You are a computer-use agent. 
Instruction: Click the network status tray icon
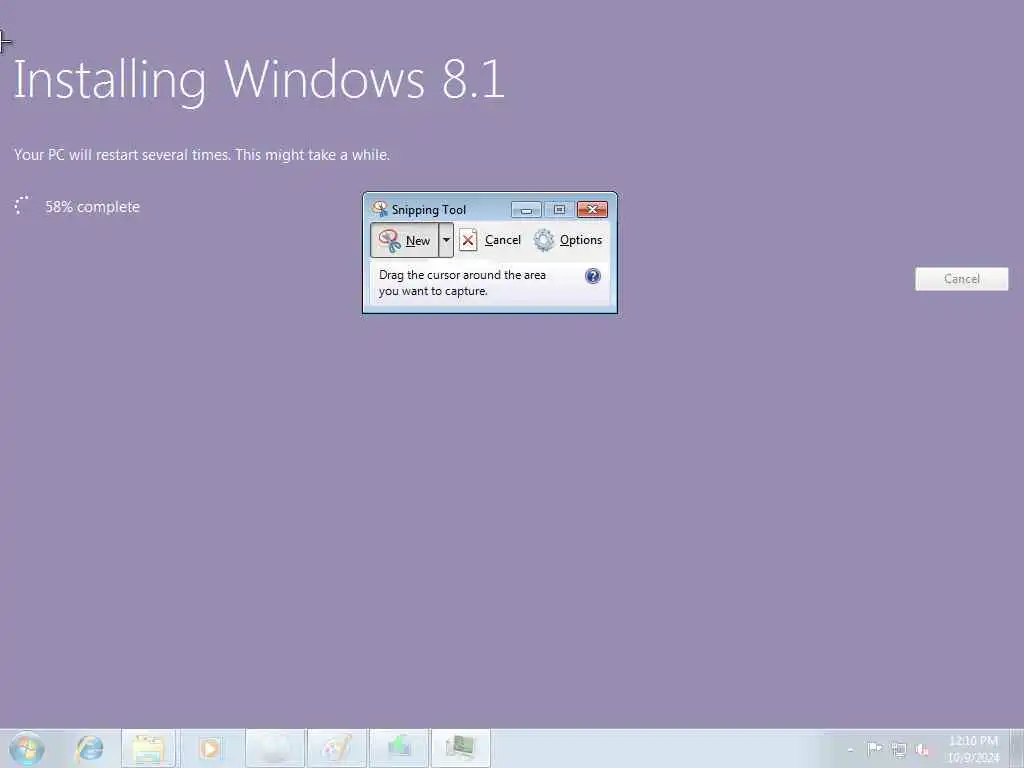[899, 750]
